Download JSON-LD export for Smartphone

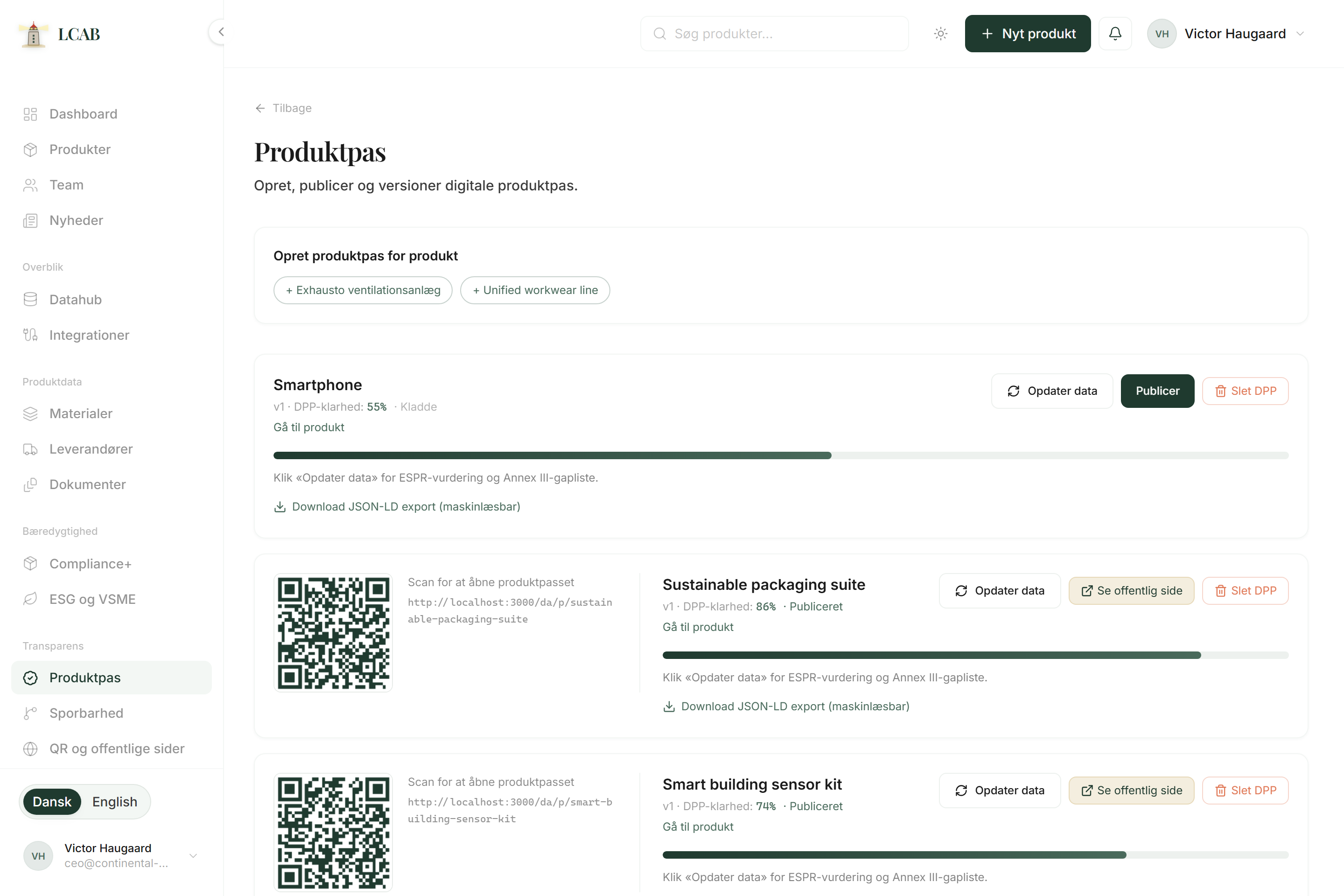click(397, 507)
